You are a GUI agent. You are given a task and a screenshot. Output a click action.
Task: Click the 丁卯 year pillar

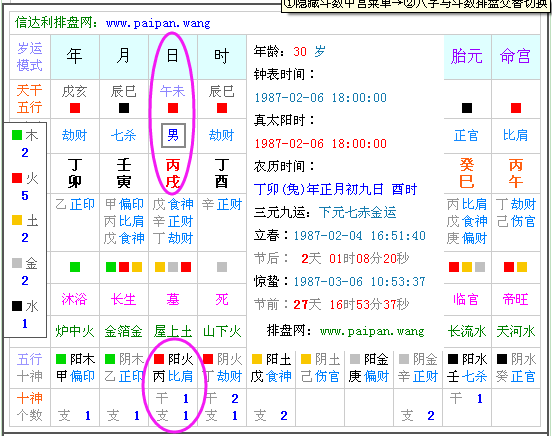[x=75, y=173]
